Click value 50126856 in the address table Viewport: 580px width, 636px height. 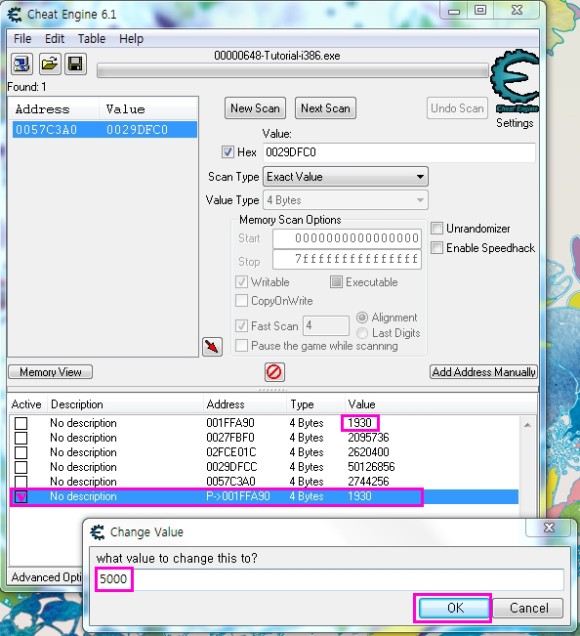[x=371, y=467]
